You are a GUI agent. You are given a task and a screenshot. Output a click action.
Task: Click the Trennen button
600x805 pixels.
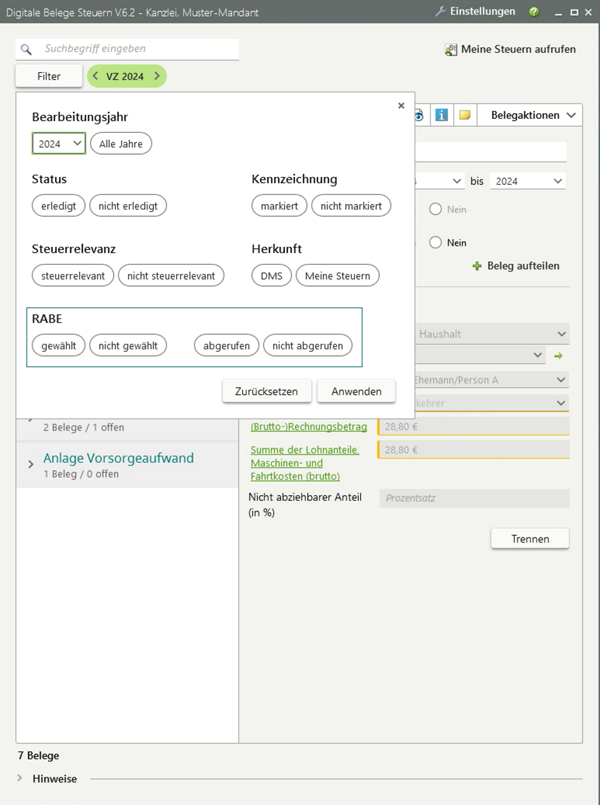click(x=530, y=538)
